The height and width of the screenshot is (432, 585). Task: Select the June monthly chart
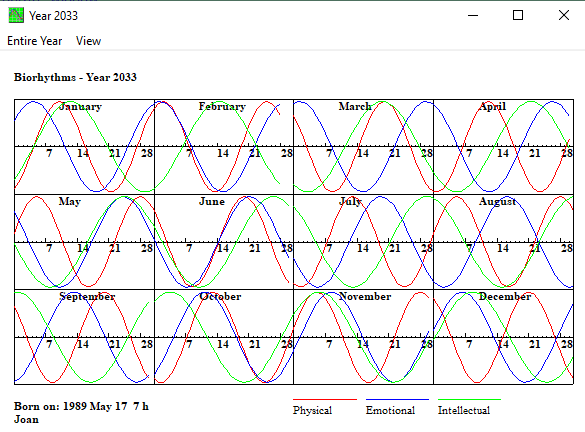point(224,242)
